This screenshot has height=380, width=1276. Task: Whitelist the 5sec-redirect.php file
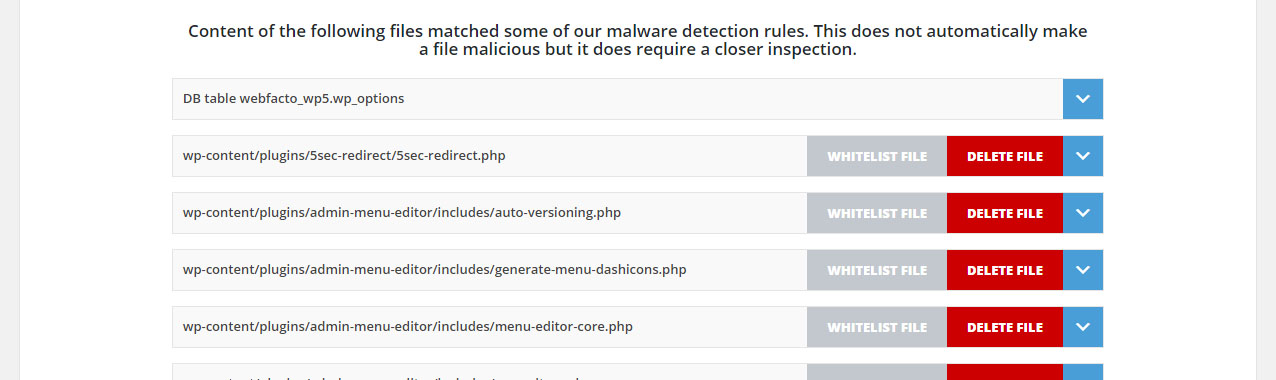[877, 156]
